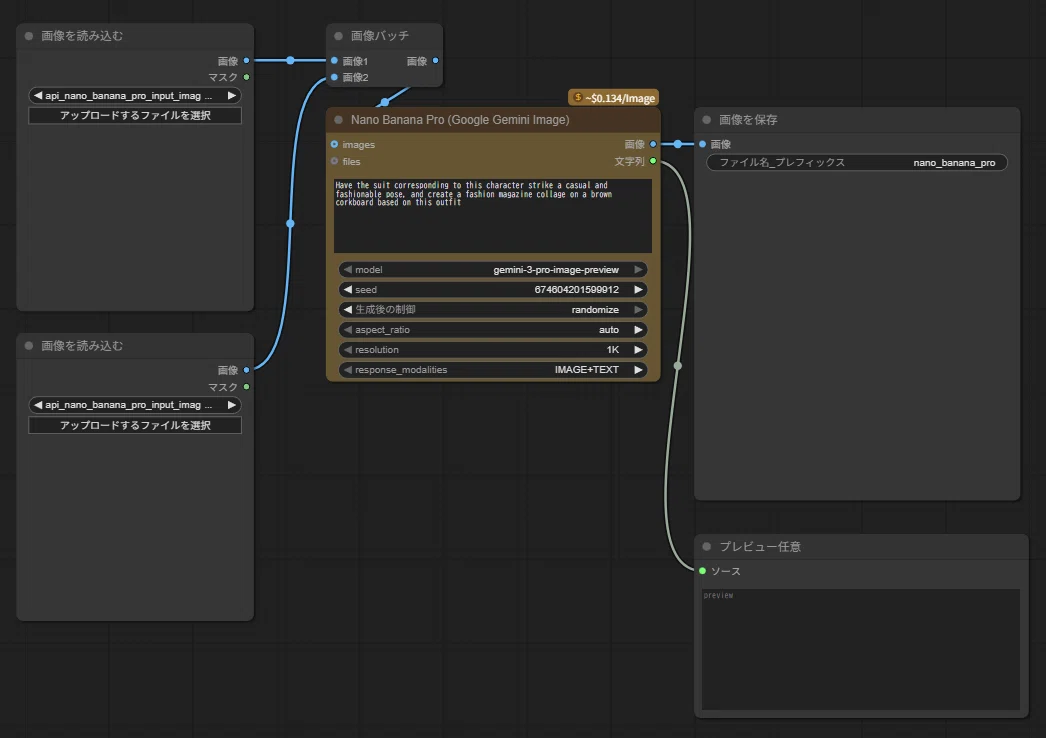This screenshot has width=1046, height=738.
Task: Open the model gemini-3-pro-image-preview dropdown
Action: (x=493, y=270)
